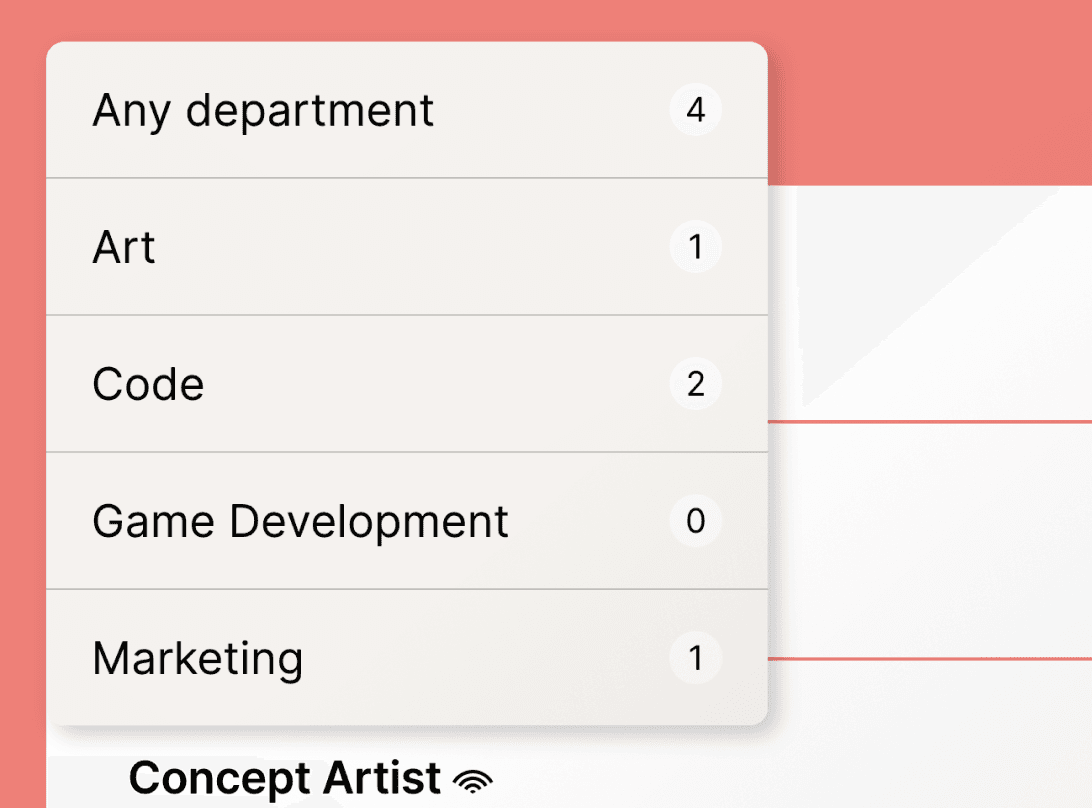
Task: Click the count badge showing 4
Action: (x=696, y=110)
